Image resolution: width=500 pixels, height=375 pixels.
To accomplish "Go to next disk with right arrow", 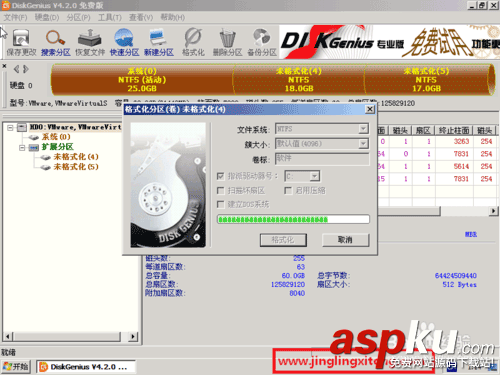I will coord(26,69).
